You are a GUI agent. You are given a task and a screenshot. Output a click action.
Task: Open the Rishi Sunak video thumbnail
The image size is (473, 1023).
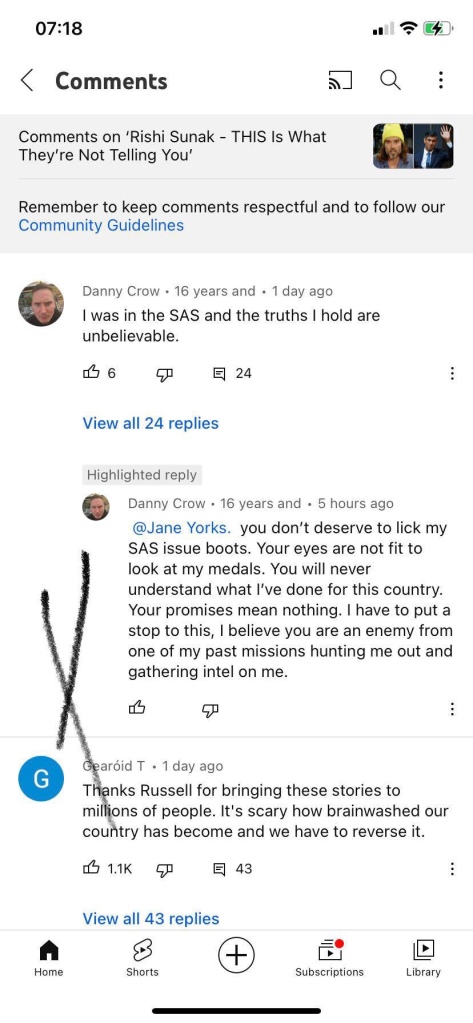coord(414,146)
